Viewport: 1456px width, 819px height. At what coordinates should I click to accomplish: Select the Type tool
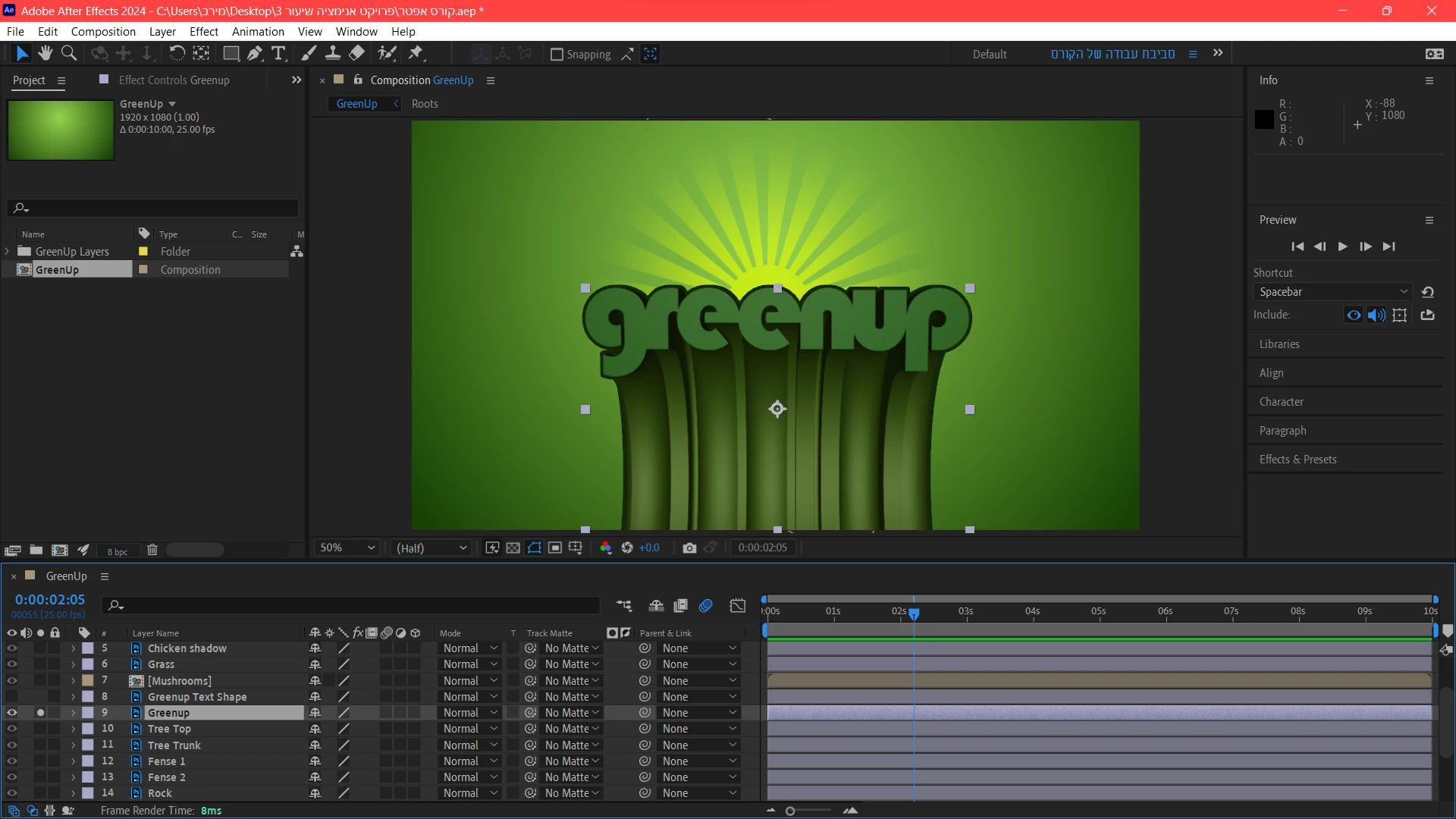coord(278,54)
